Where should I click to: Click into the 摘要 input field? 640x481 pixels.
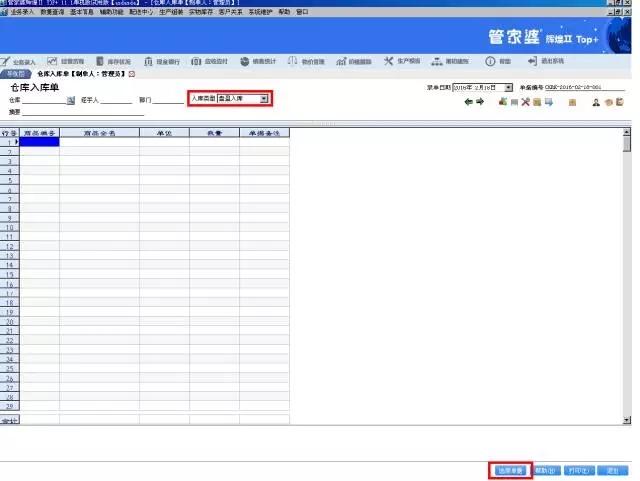(83, 112)
